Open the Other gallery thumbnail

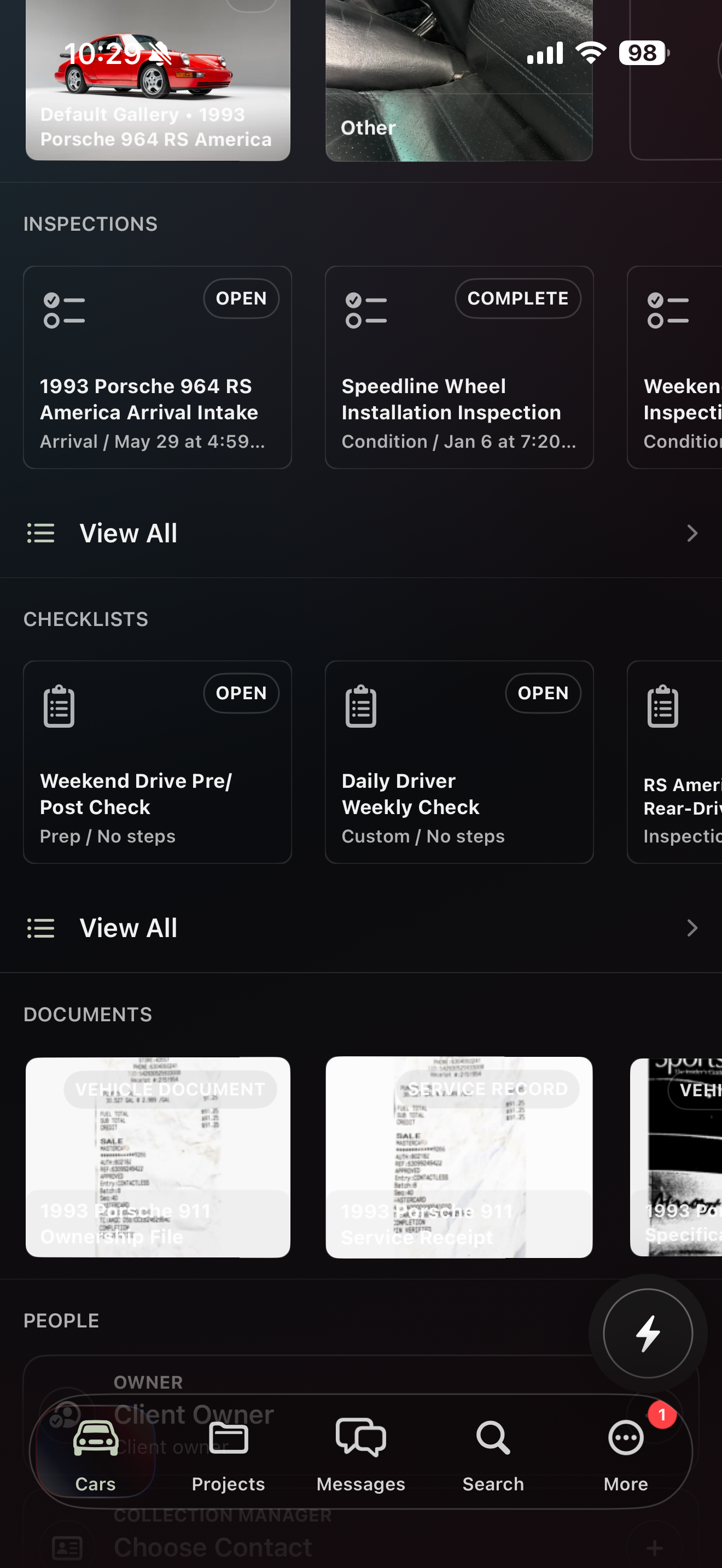(x=459, y=80)
